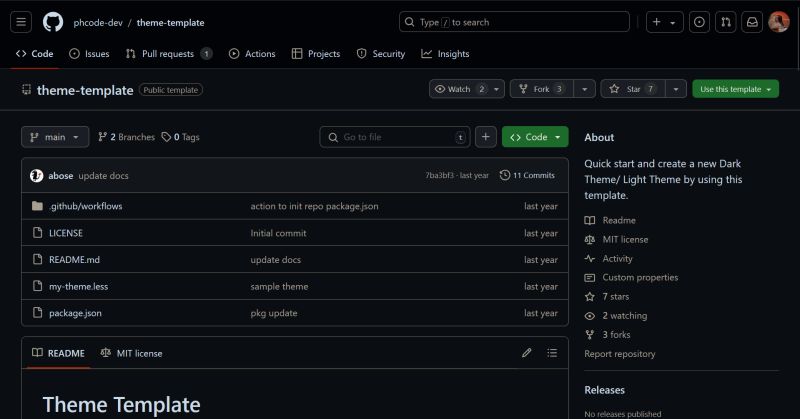This screenshot has height=419, width=800.
Task: Open the LICENSE file
Action: click(66, 233)
